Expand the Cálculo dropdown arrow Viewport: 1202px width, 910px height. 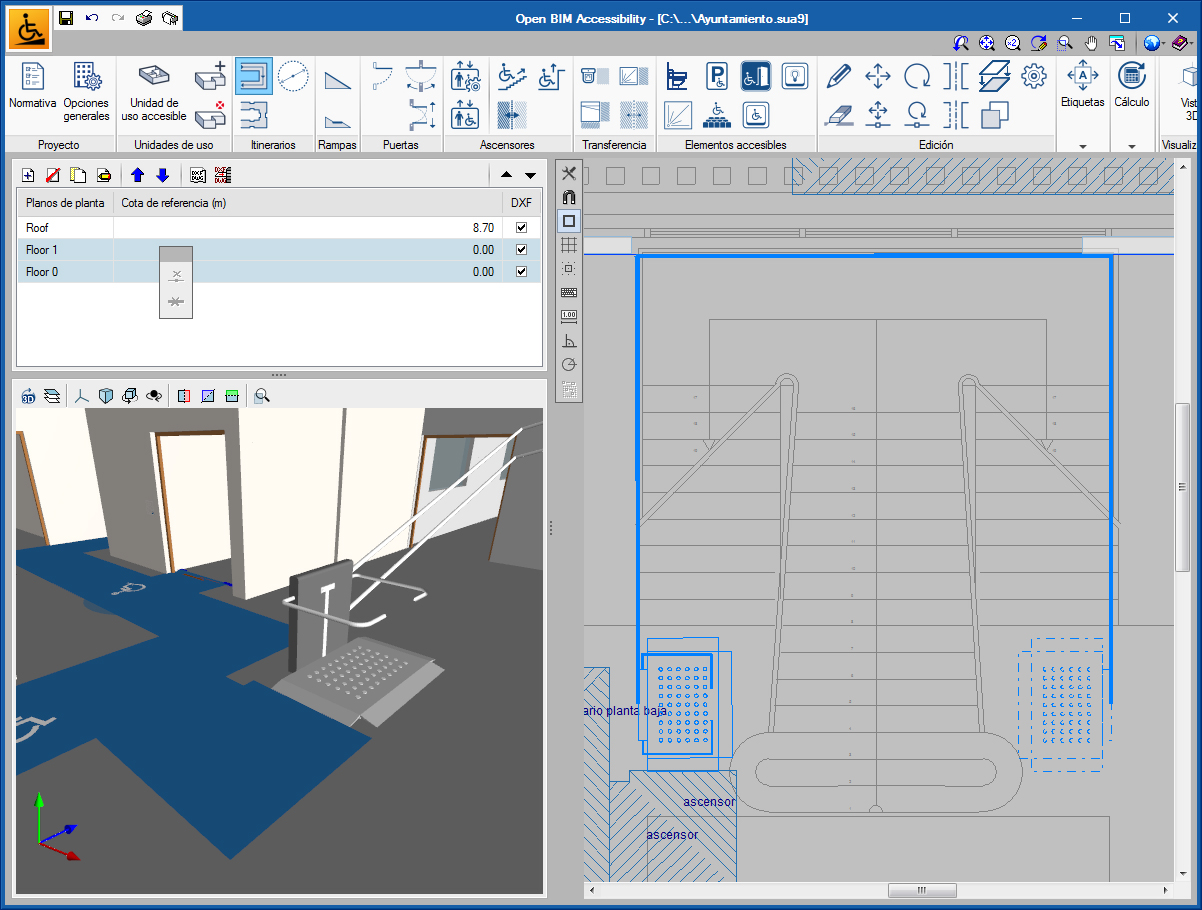1132,146
